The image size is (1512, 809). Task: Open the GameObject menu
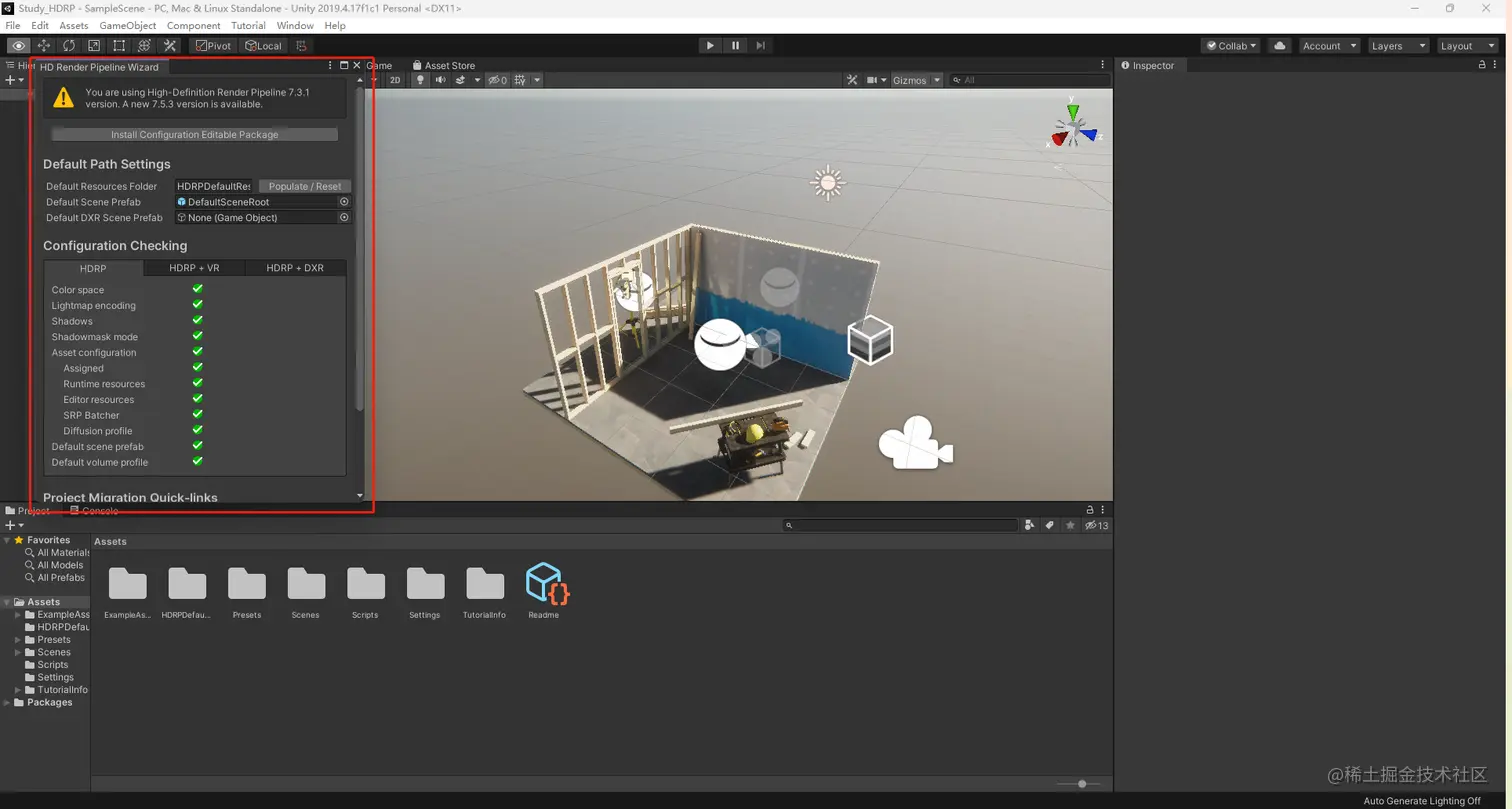click(x=127, y=25)
